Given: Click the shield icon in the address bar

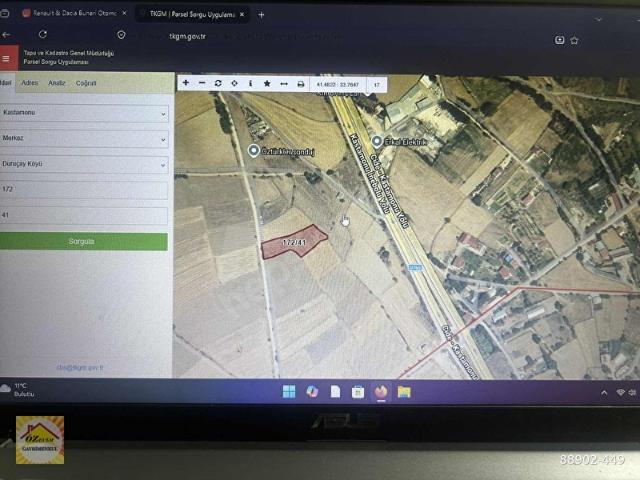Looking at the screenshot, I should 121,35.
